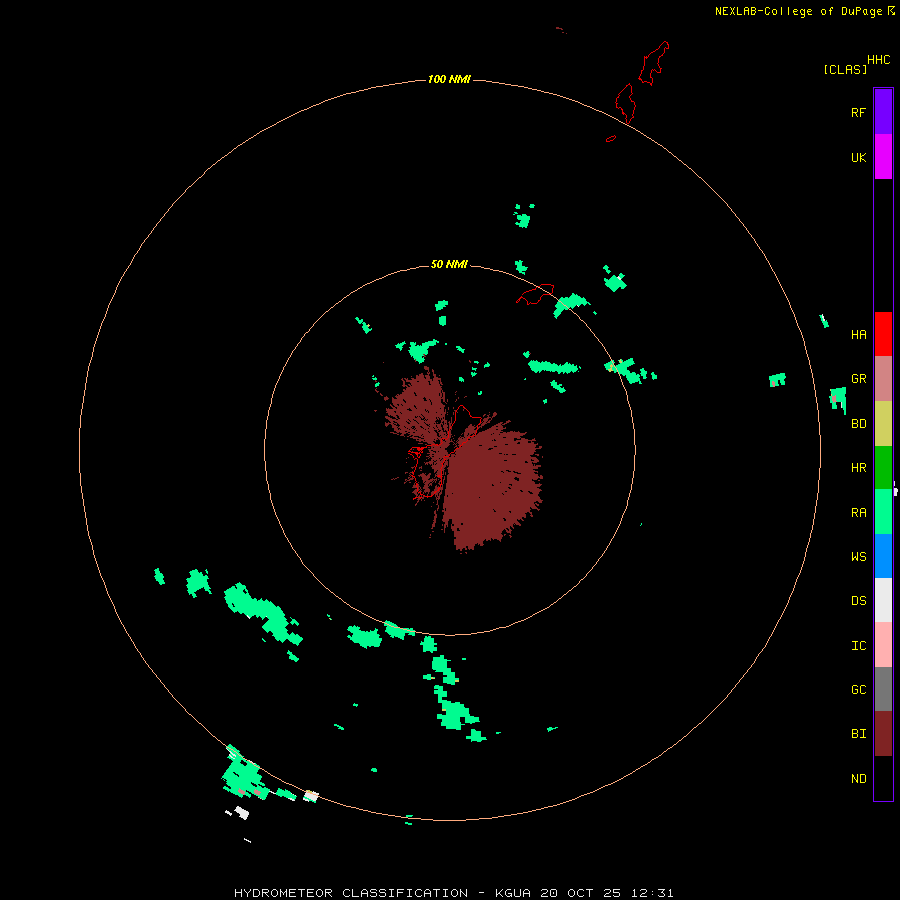Click the GR legend label
Image resolution: width=900 pixels, height=900 pixels.
tap(858, 379)
